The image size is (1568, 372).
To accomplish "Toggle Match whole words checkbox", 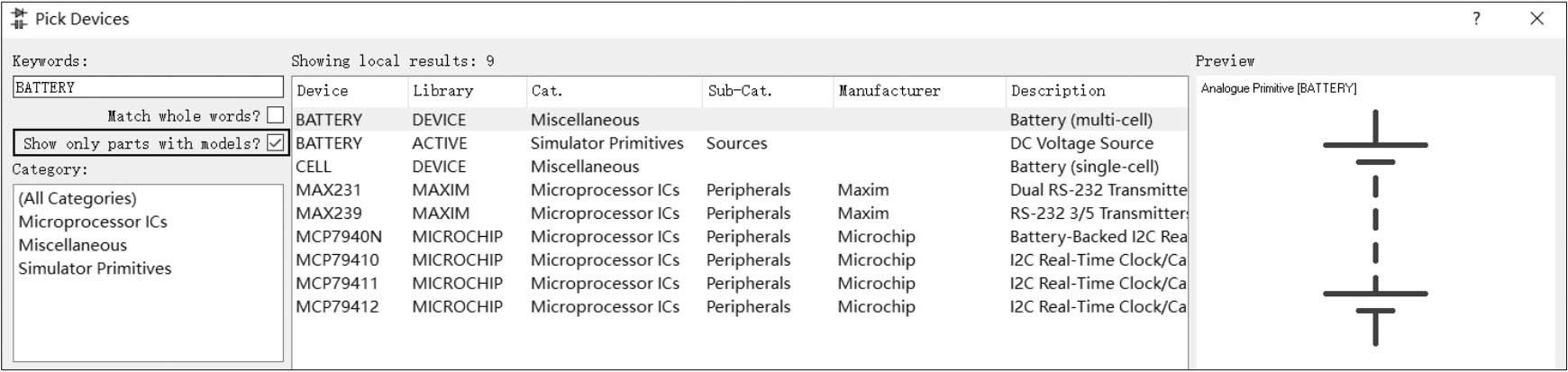I will click(276, 115).
